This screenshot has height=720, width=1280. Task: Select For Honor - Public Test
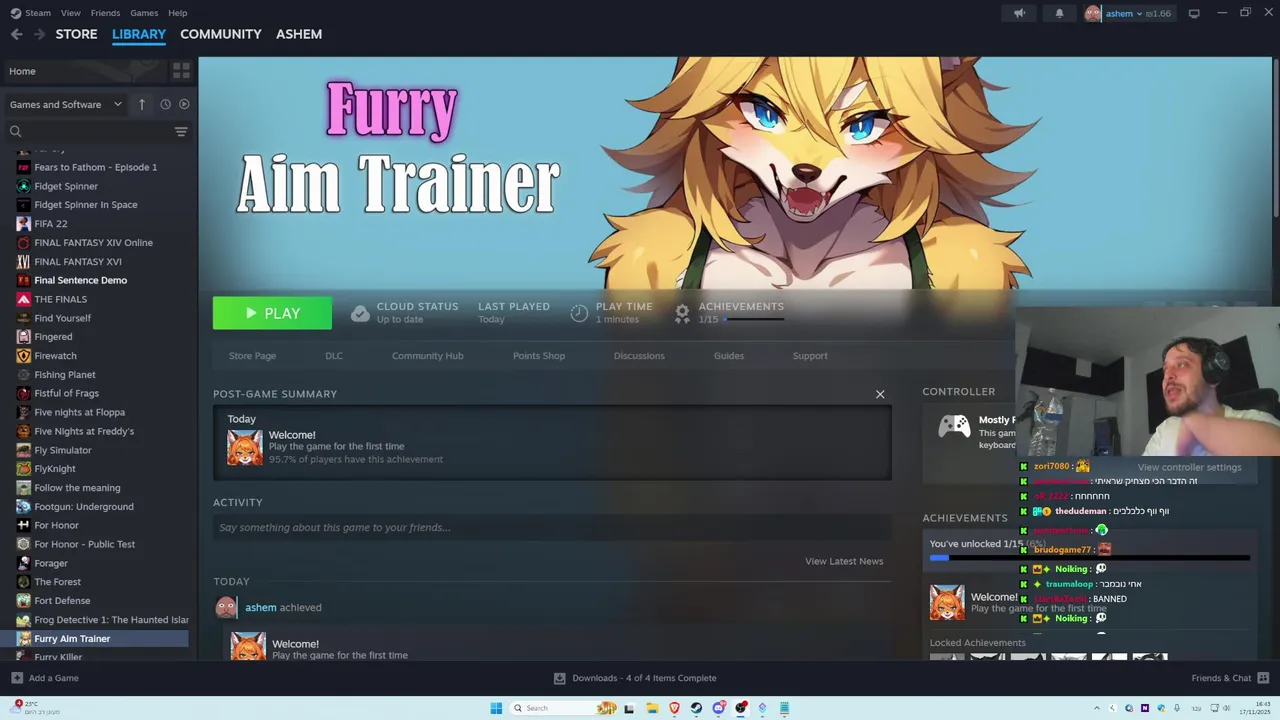tap(84, 544)
